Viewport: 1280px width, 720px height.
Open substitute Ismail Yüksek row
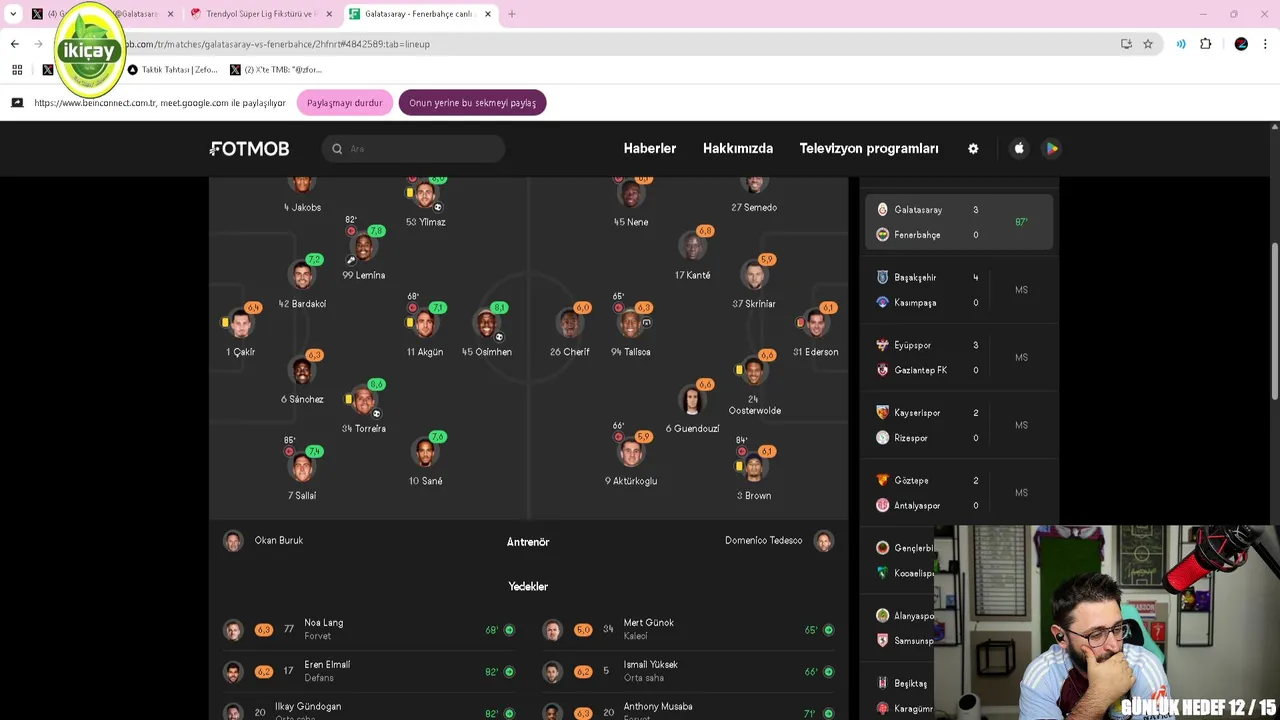[688, 671]
